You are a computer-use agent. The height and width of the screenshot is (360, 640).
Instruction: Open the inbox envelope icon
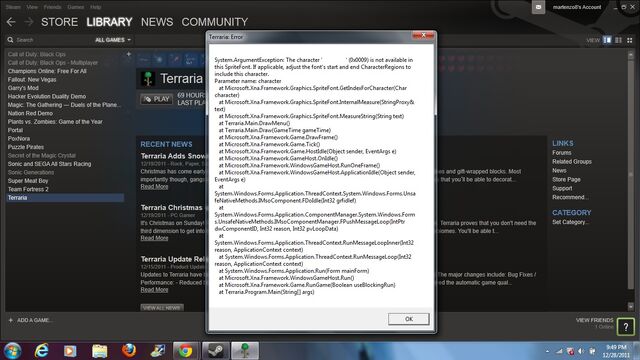point(538,7)
